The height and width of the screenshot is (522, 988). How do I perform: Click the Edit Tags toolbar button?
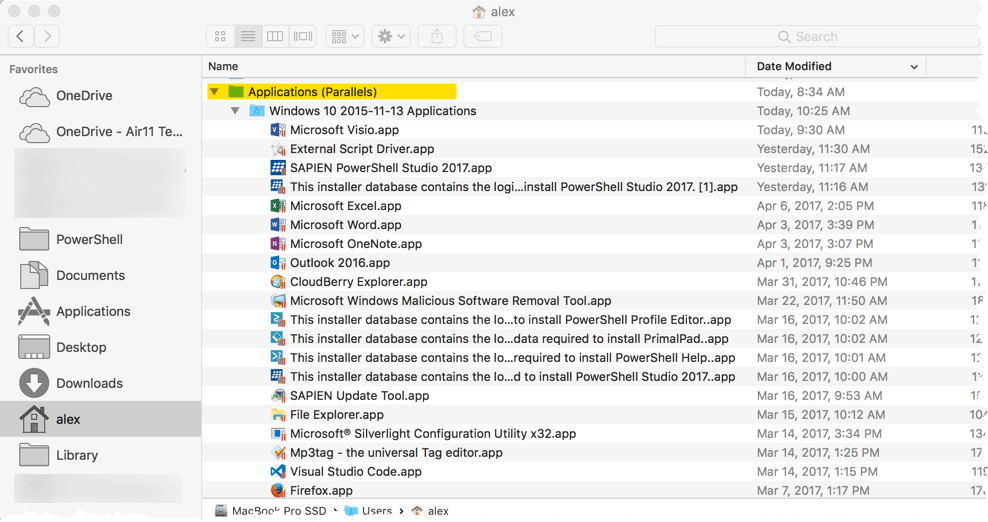(x=483, y=37)
